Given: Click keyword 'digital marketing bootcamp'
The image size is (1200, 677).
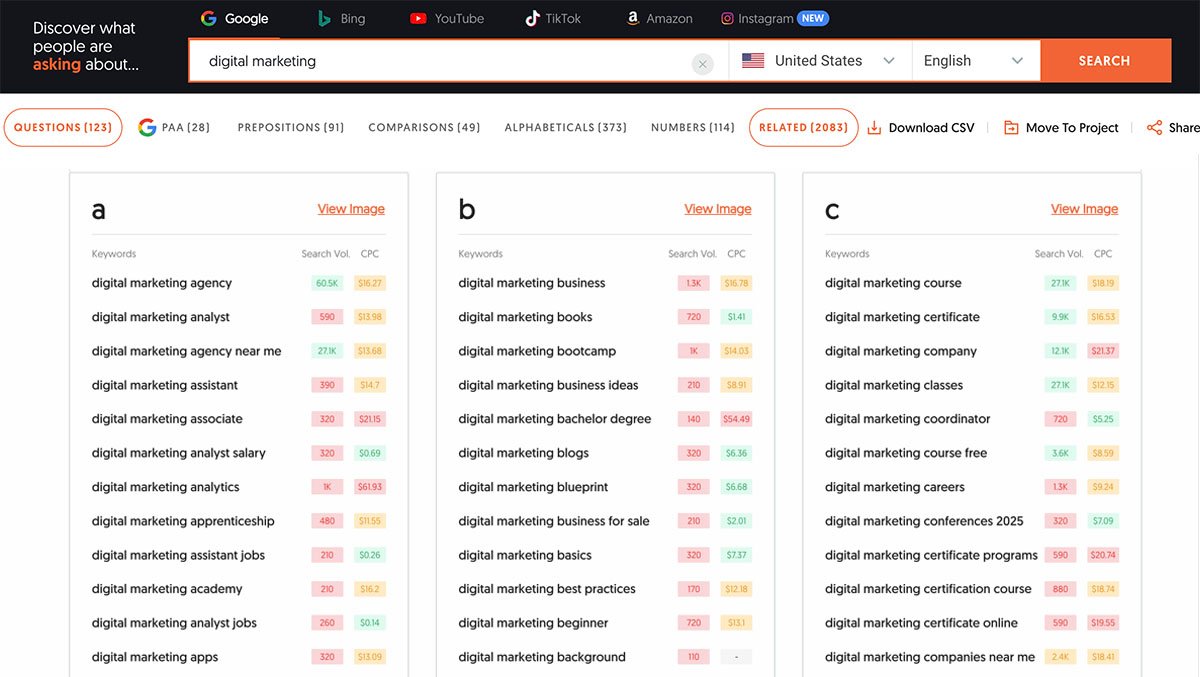Looking at the screenshot, I should 538,351.
